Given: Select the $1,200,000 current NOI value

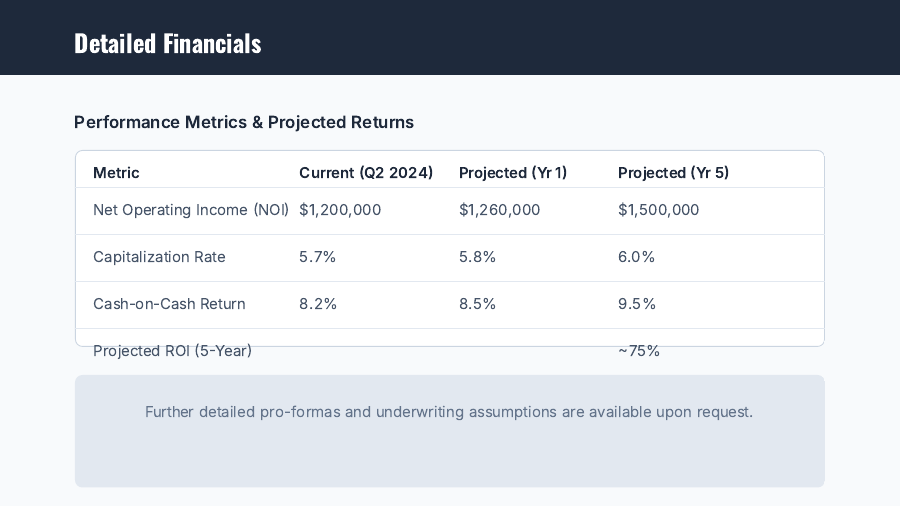Looking at the screenshot, I should (x=340, y=210).
